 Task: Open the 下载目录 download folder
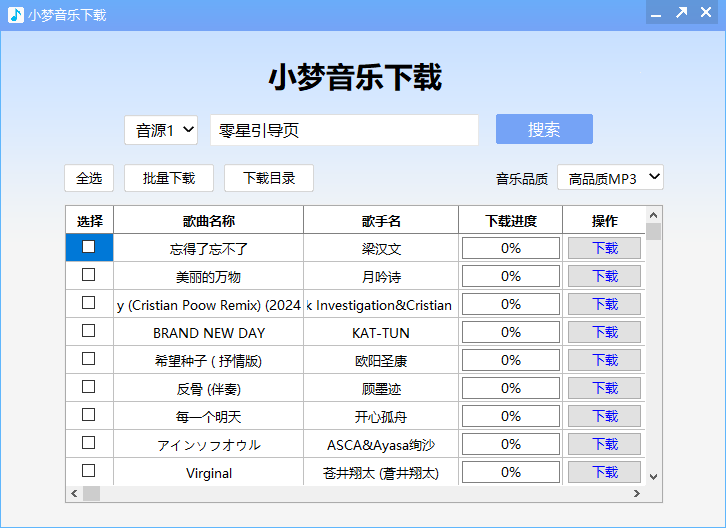click(x=269, y=178)
